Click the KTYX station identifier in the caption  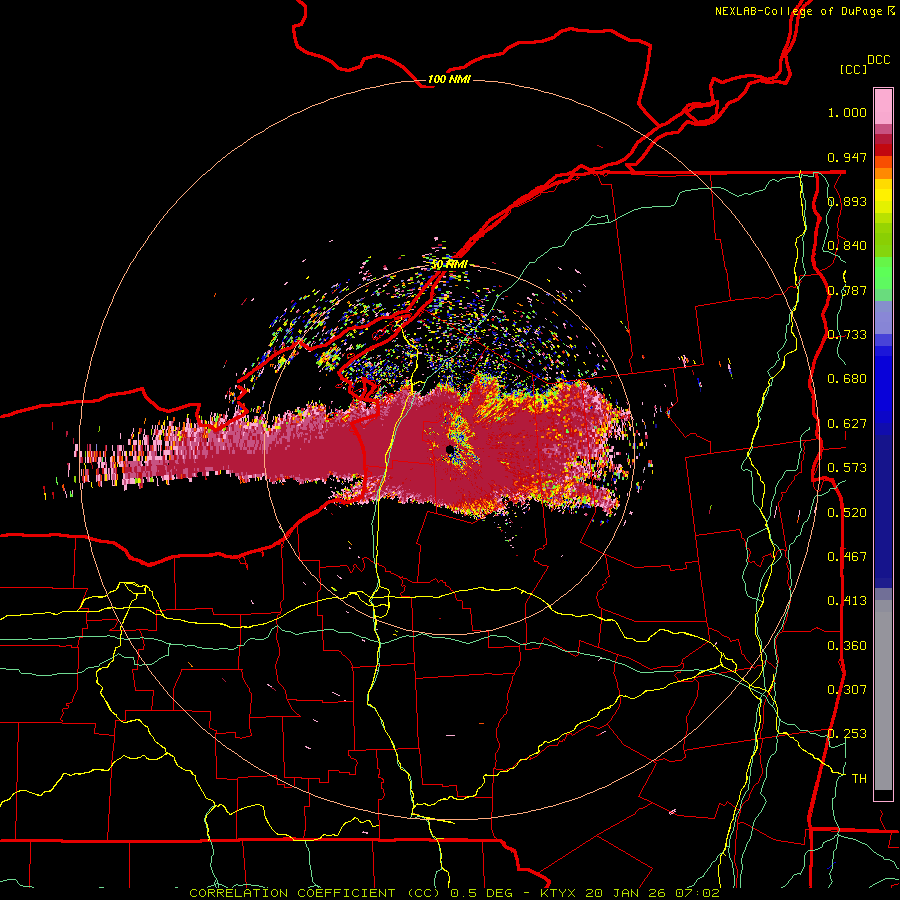coord(560,893)
